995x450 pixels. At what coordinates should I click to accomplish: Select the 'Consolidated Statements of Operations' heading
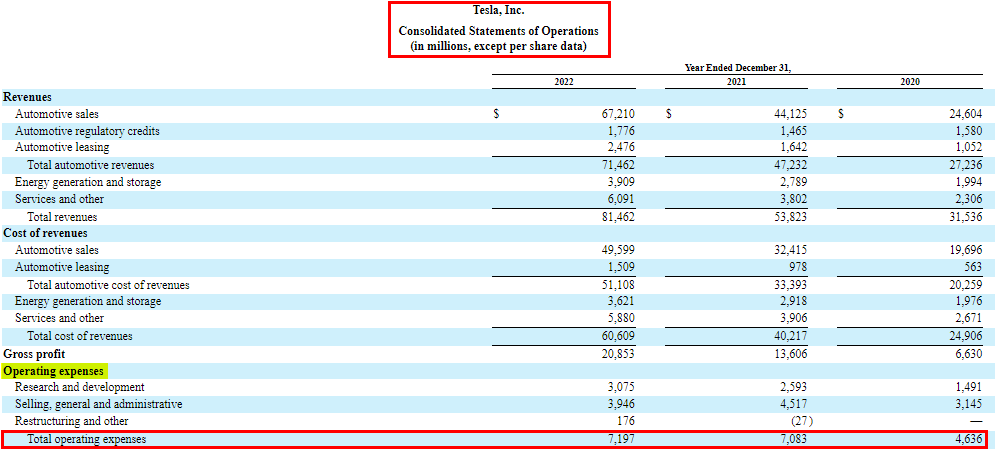499,30
